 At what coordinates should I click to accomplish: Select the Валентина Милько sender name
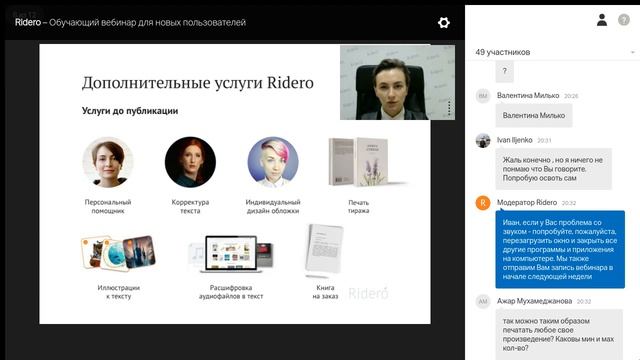528,96
